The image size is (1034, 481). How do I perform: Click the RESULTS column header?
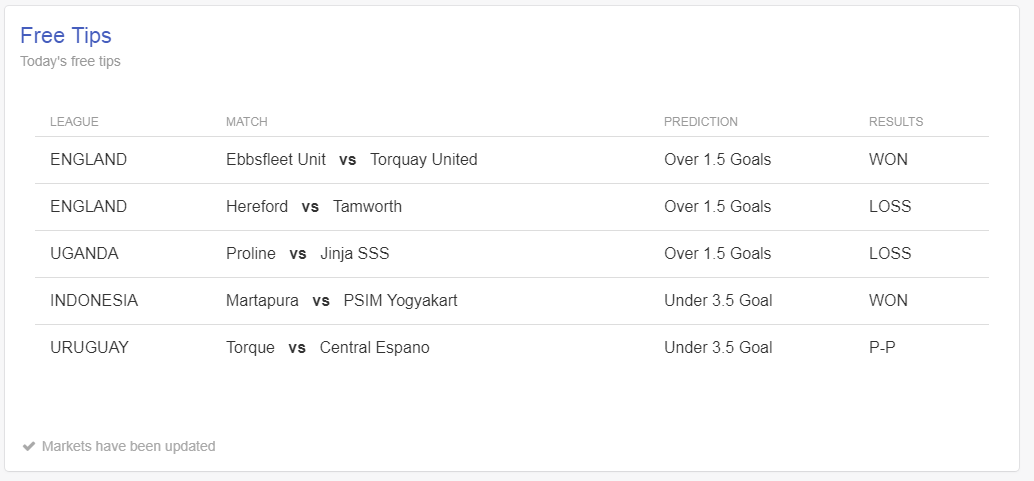pyautogui.click(x=896, y=122)
